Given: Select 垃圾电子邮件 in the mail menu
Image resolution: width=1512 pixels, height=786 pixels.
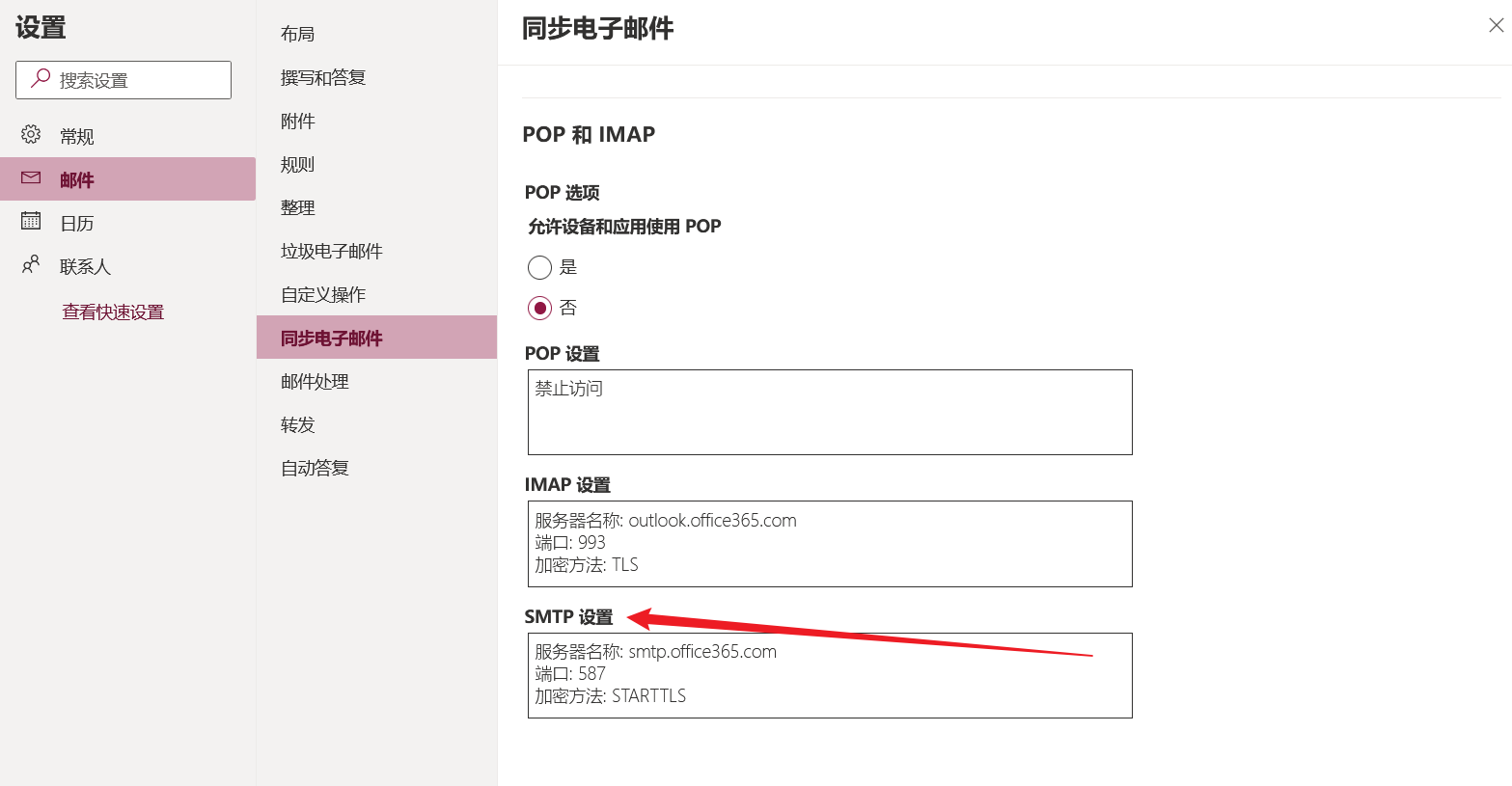Looking at the screenshot, I should (x=331, y=251).
